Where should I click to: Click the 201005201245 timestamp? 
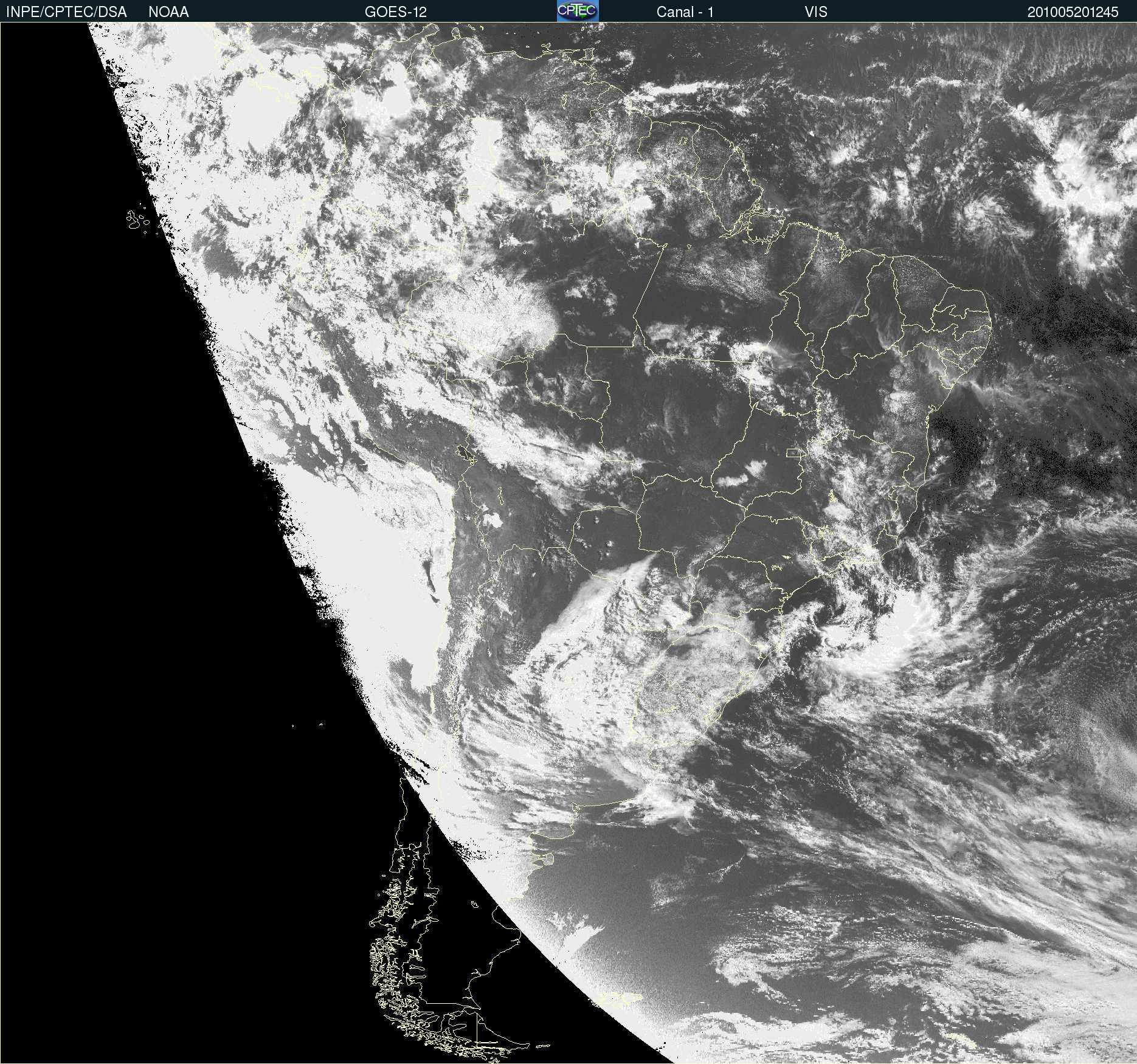point(1073,12)
